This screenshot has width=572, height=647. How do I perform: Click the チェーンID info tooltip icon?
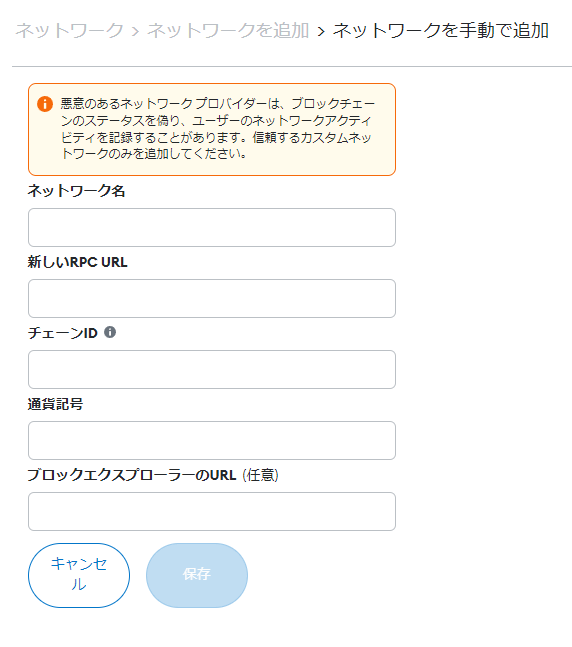tap(110, 332)
